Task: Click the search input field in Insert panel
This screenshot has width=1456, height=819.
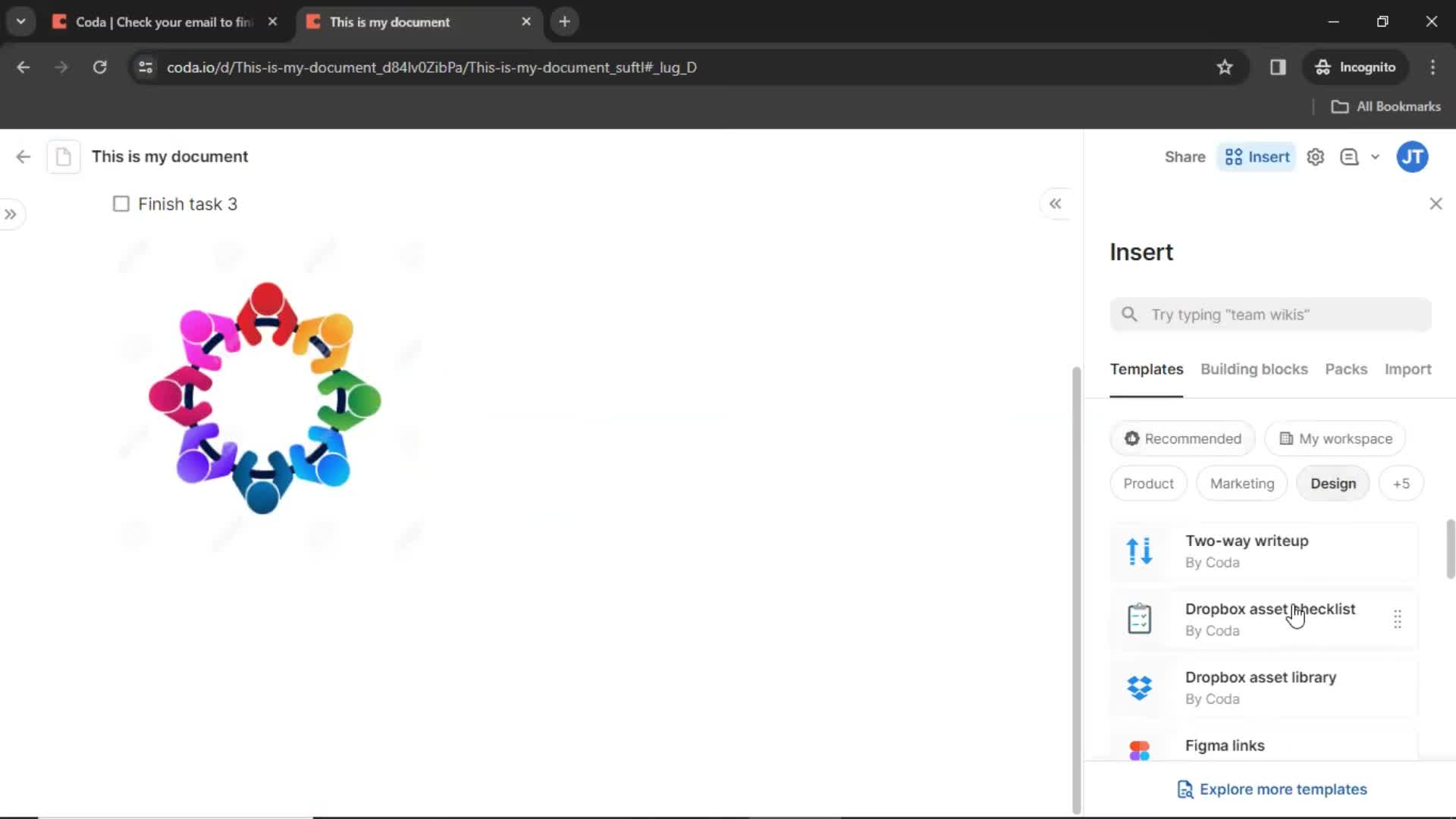Action: (x=1271, y=314)
